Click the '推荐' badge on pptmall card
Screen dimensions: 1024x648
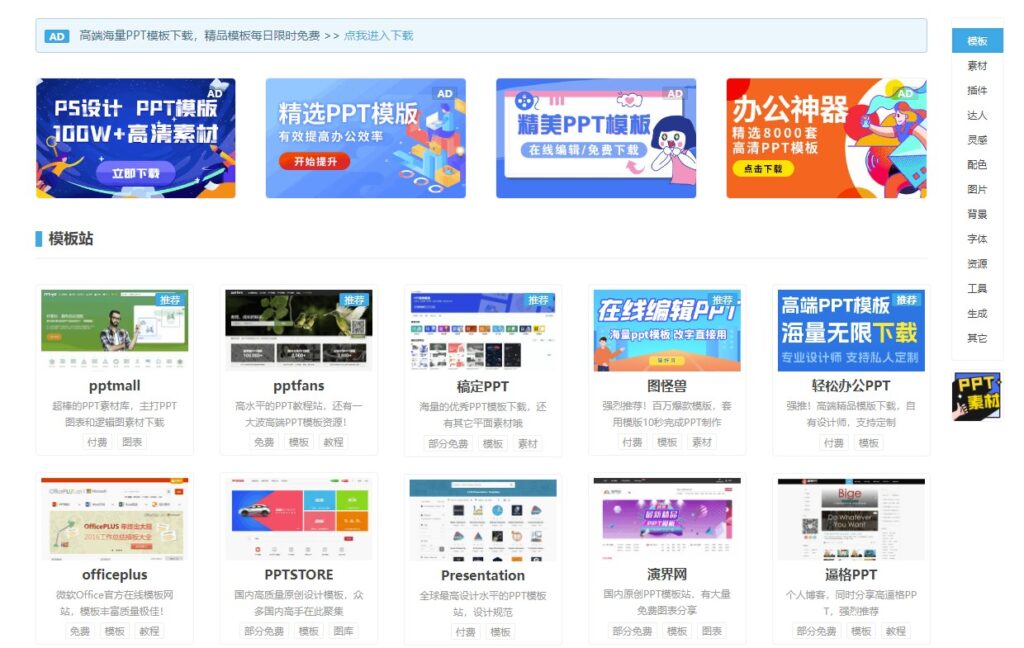[170, 299]
